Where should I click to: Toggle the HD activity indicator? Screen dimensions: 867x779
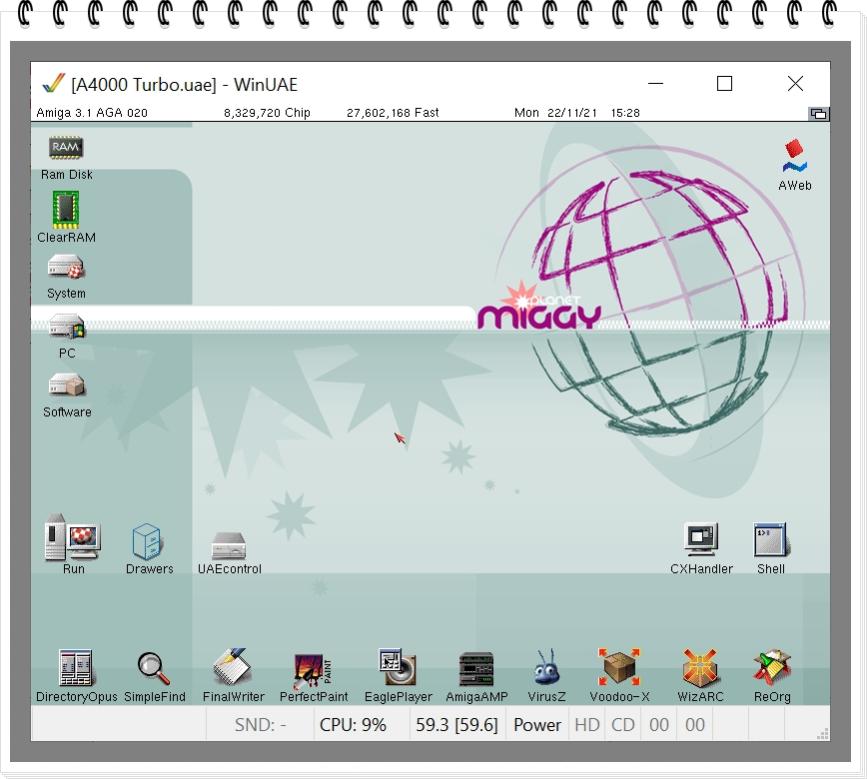coord(586,723)
